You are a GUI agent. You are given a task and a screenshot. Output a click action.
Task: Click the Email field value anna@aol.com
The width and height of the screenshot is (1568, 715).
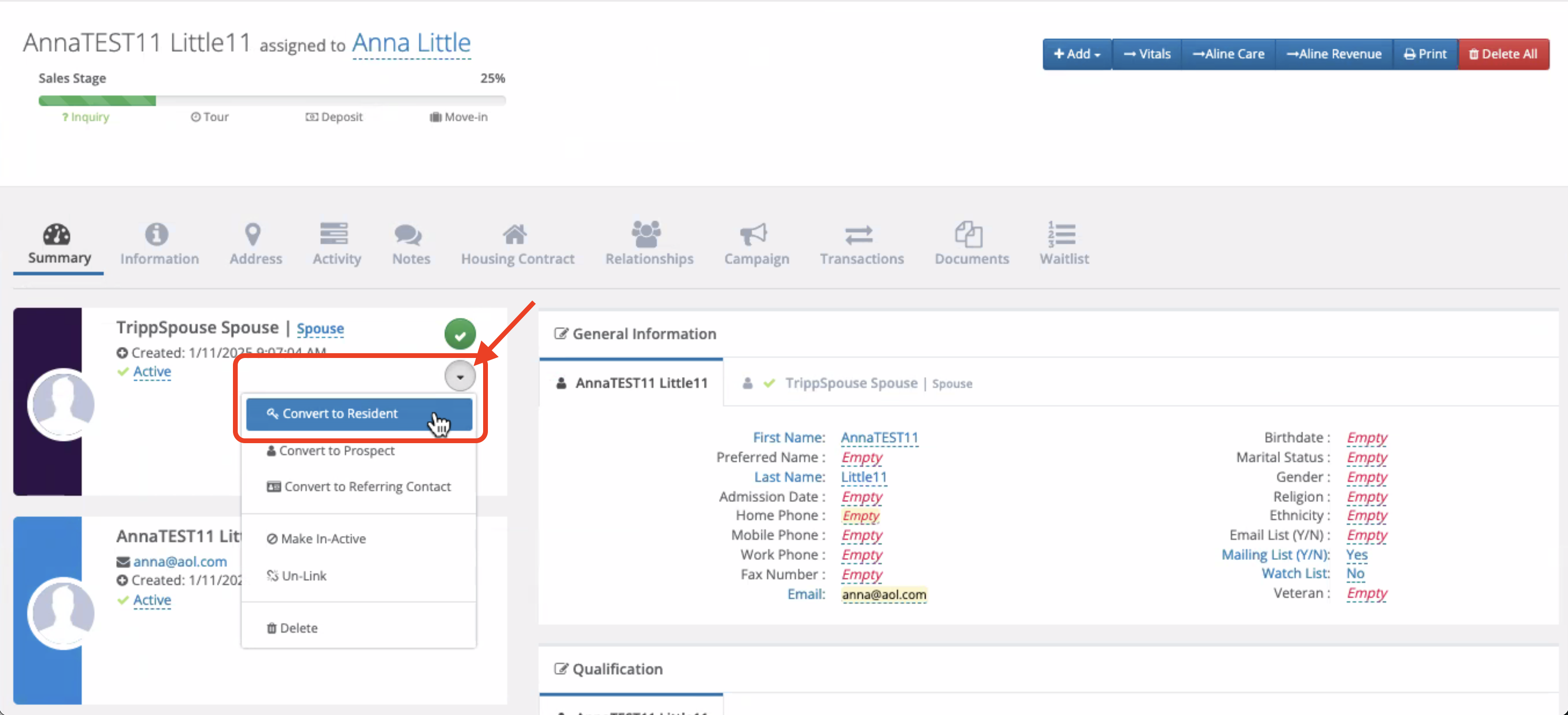click(883, 594)
